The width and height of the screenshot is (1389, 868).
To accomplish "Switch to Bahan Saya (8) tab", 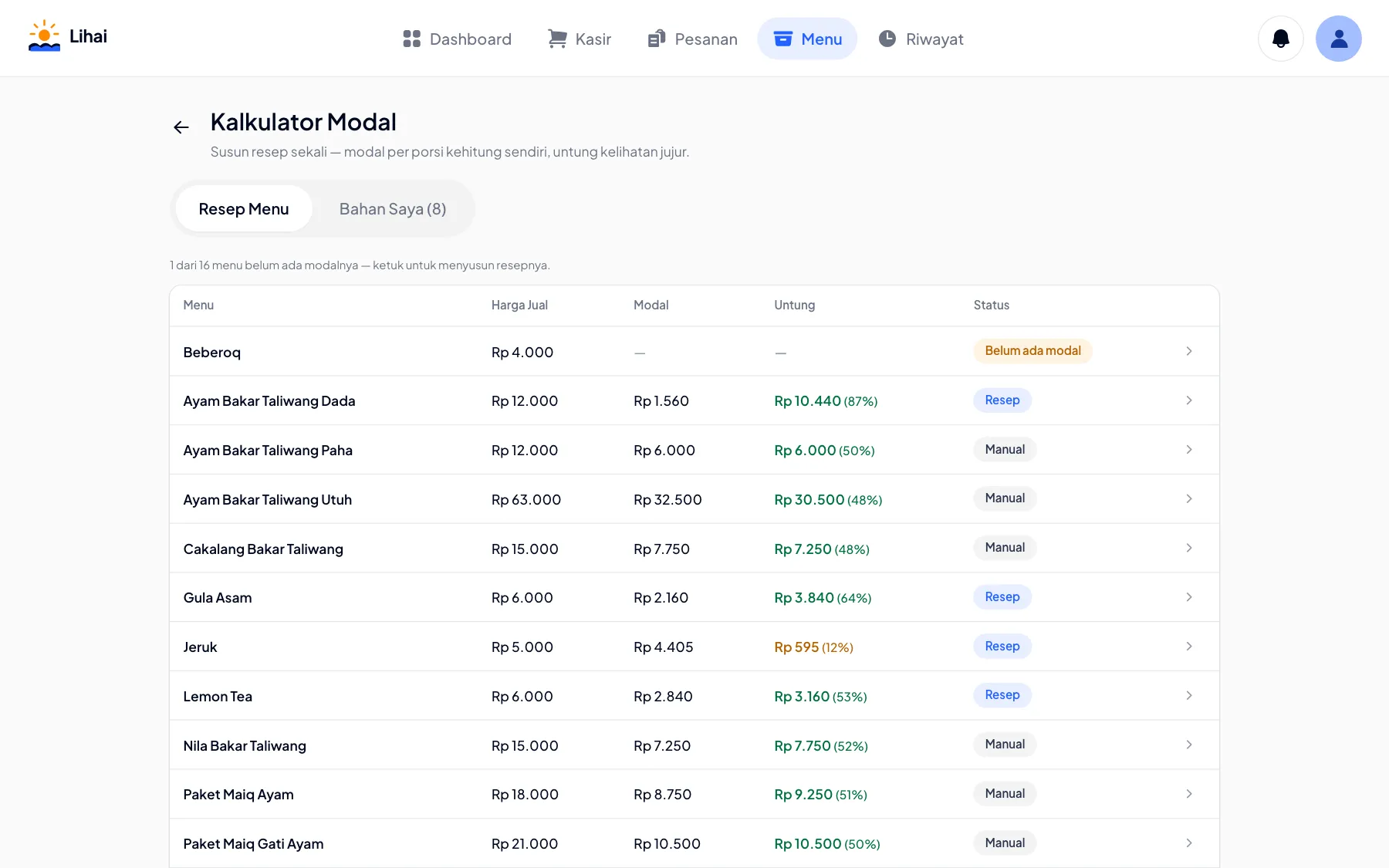I will (393, 209).
